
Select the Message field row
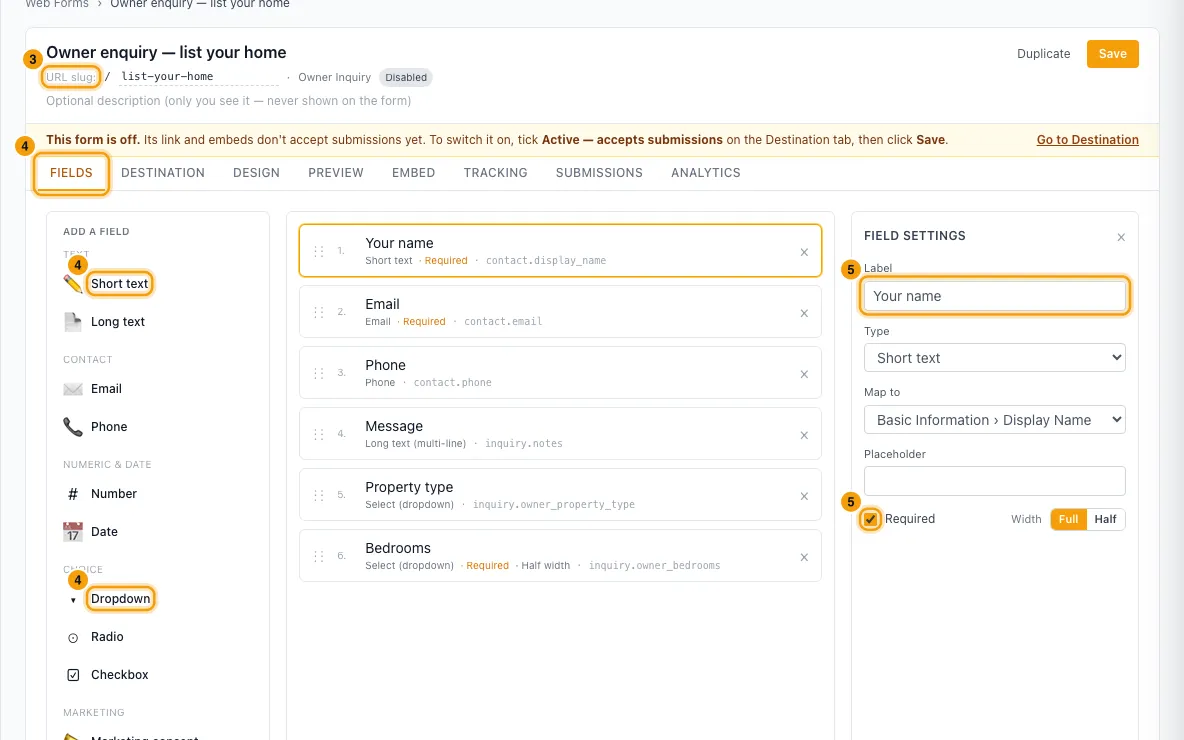point(560,433)
